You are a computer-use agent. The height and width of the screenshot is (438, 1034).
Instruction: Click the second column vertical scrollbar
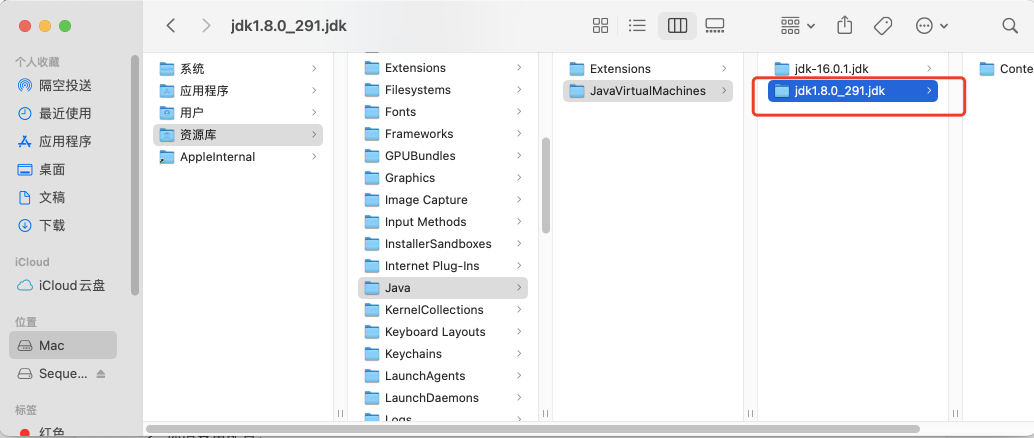tap(546, 185)
